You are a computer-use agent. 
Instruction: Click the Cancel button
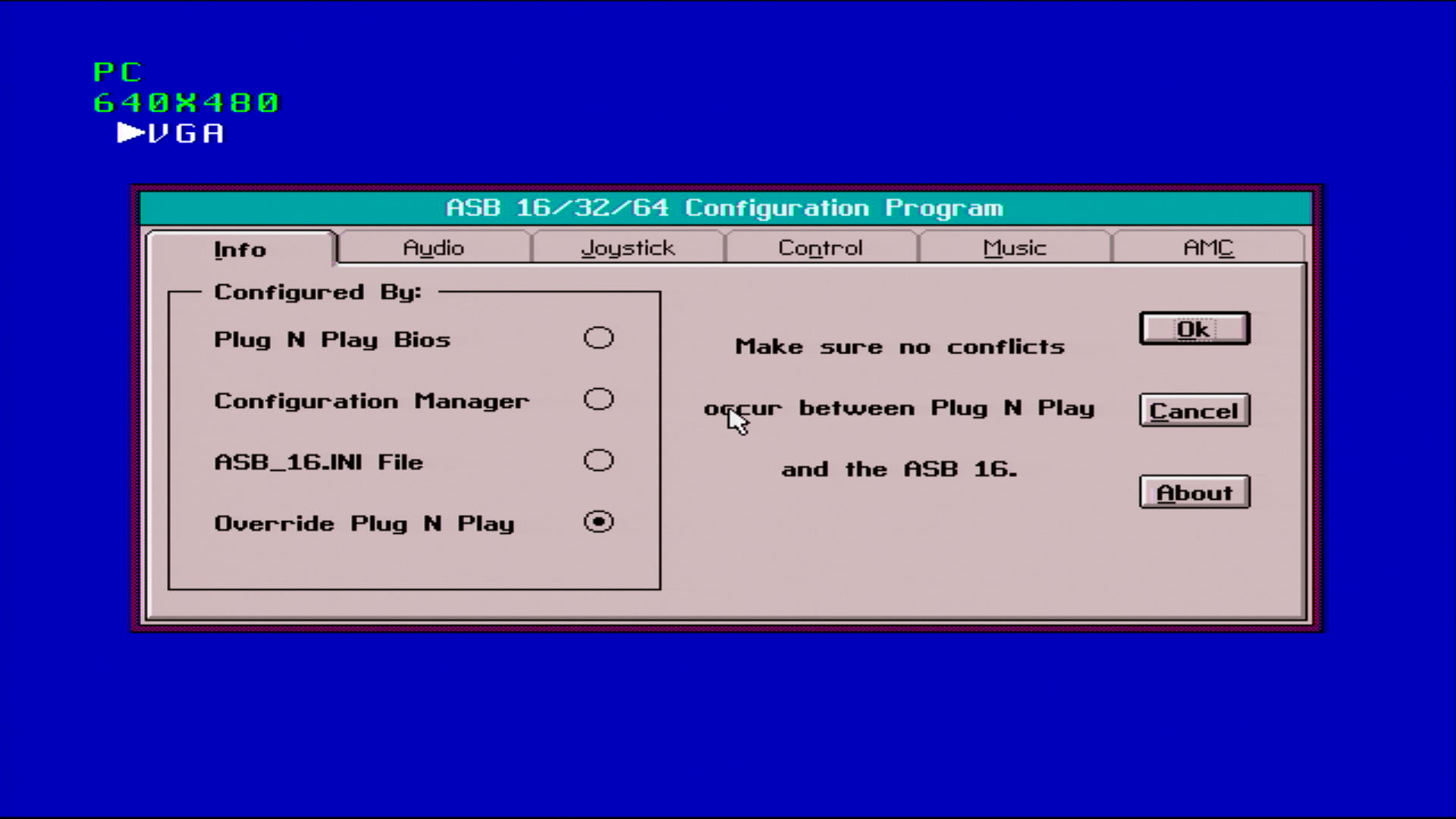[1194, 410]
